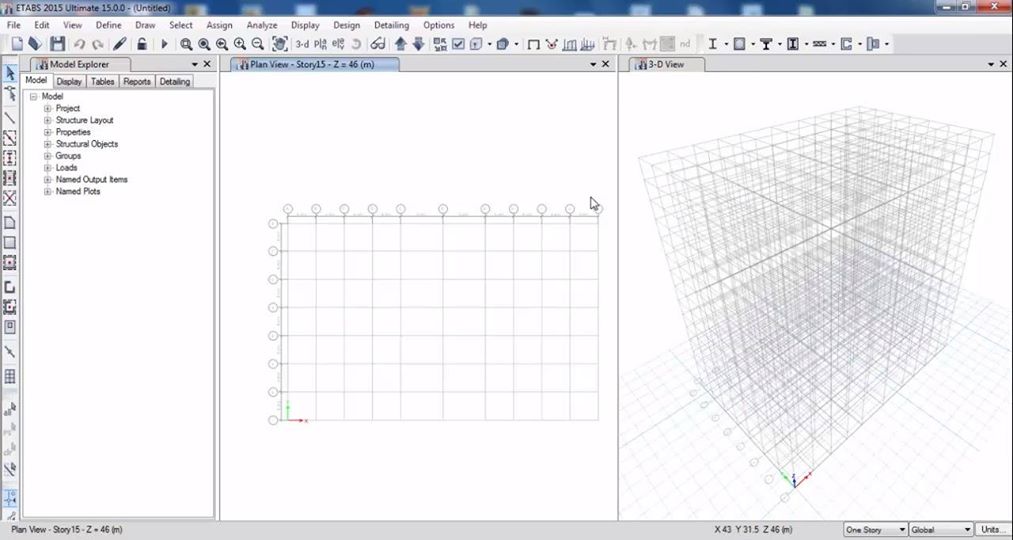Select the rubber band zoom tool
1013x540 pixels.
186,44
